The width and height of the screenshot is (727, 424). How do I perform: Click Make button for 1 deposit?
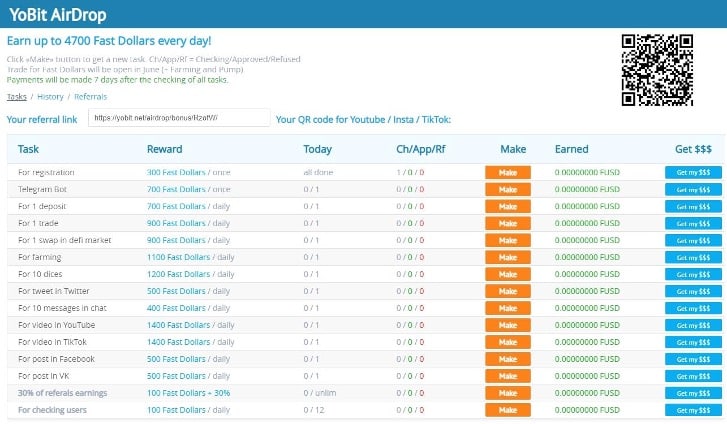508,206
